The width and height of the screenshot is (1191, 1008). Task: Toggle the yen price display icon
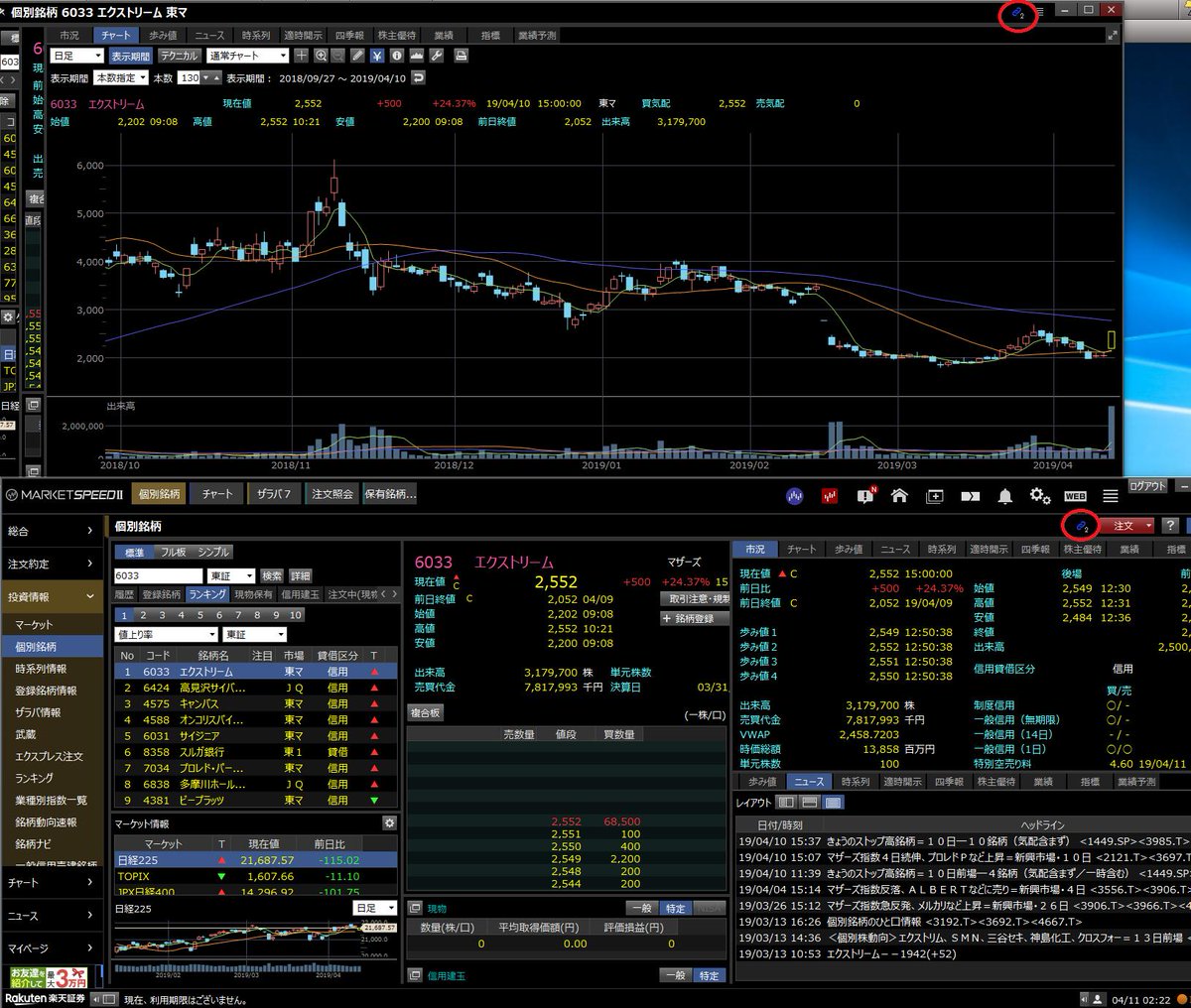(377, 56)
